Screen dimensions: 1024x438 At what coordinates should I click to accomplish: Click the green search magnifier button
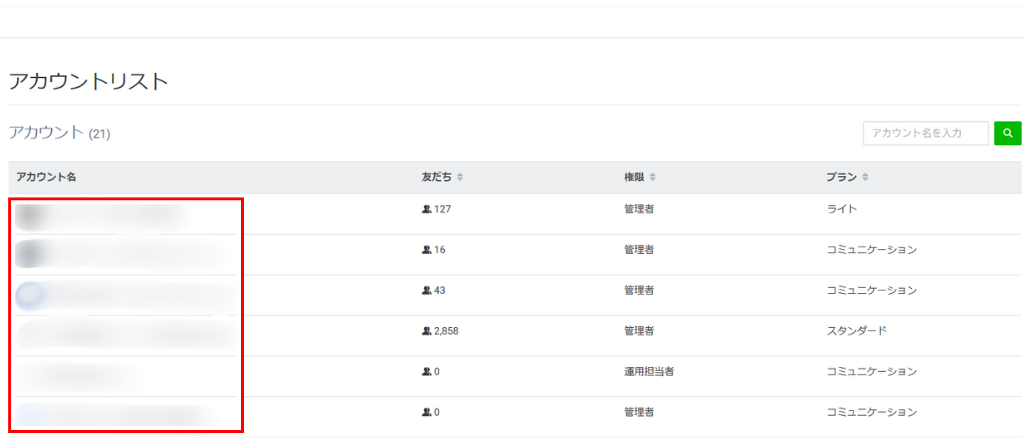pyautogui.click(x=1007, y=133)
